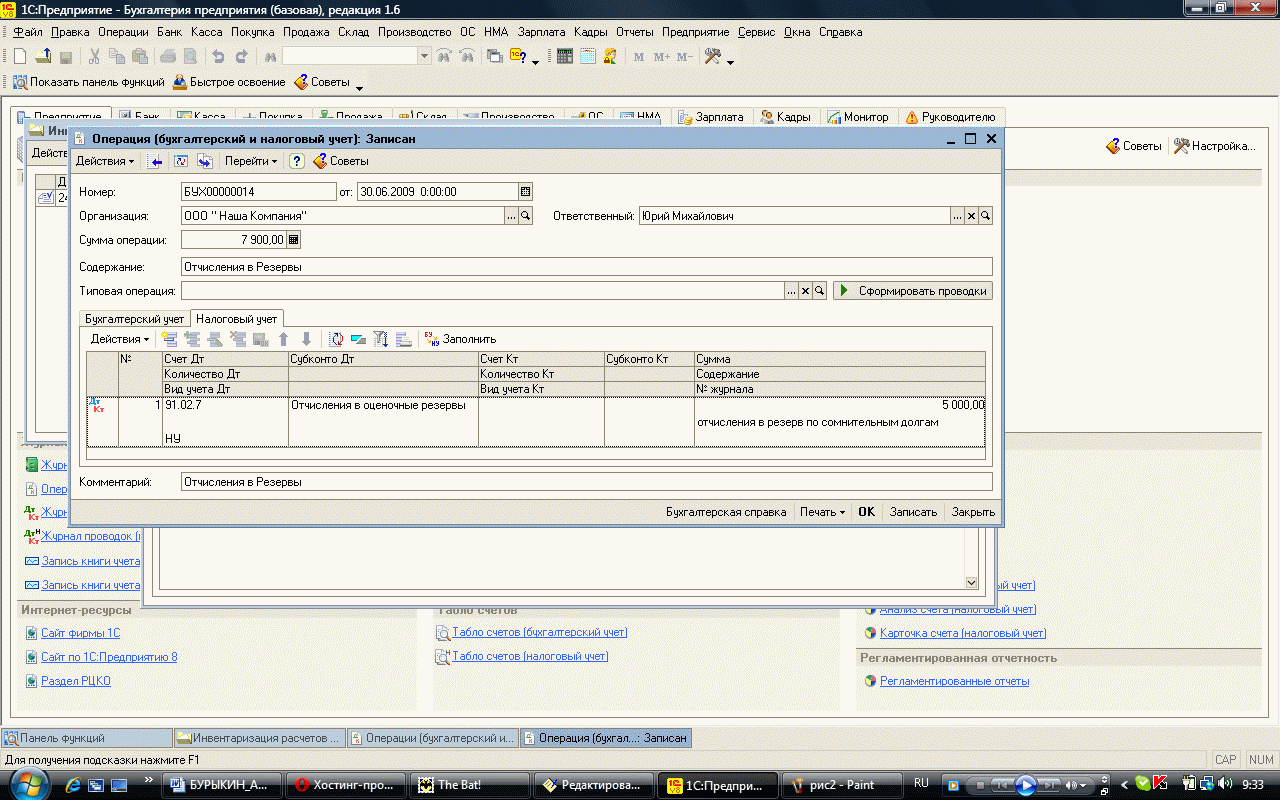Viewport: 1280px width, 800px height.
Task: Click into the Комментарий field
Action: (x=587, y=482)
